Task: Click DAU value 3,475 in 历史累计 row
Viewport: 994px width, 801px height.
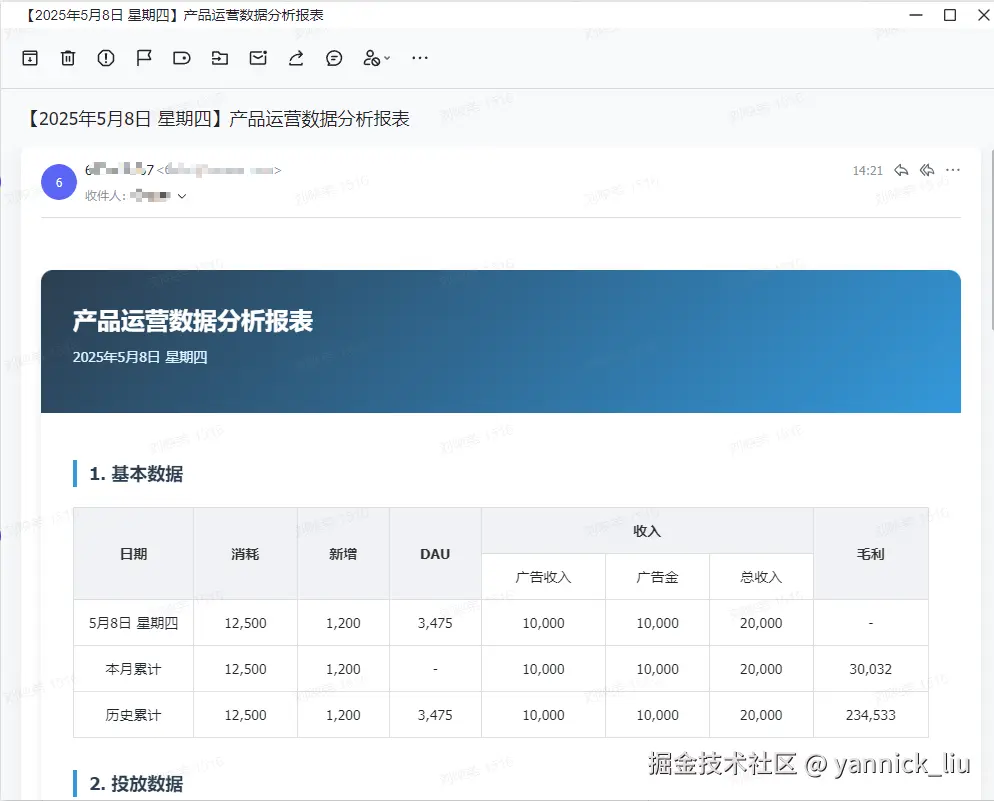Action: tap(435, 715)
